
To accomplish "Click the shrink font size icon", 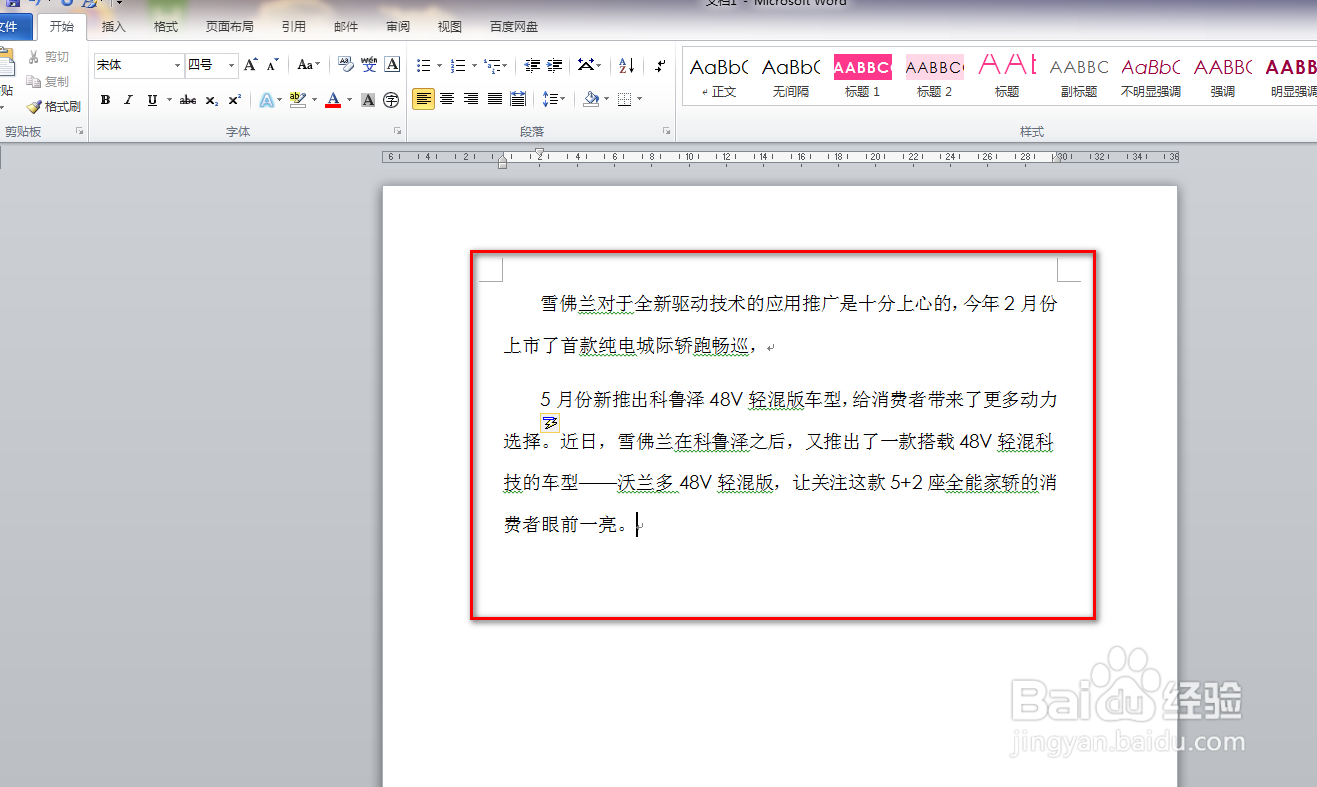I will [x=273, y=65].
